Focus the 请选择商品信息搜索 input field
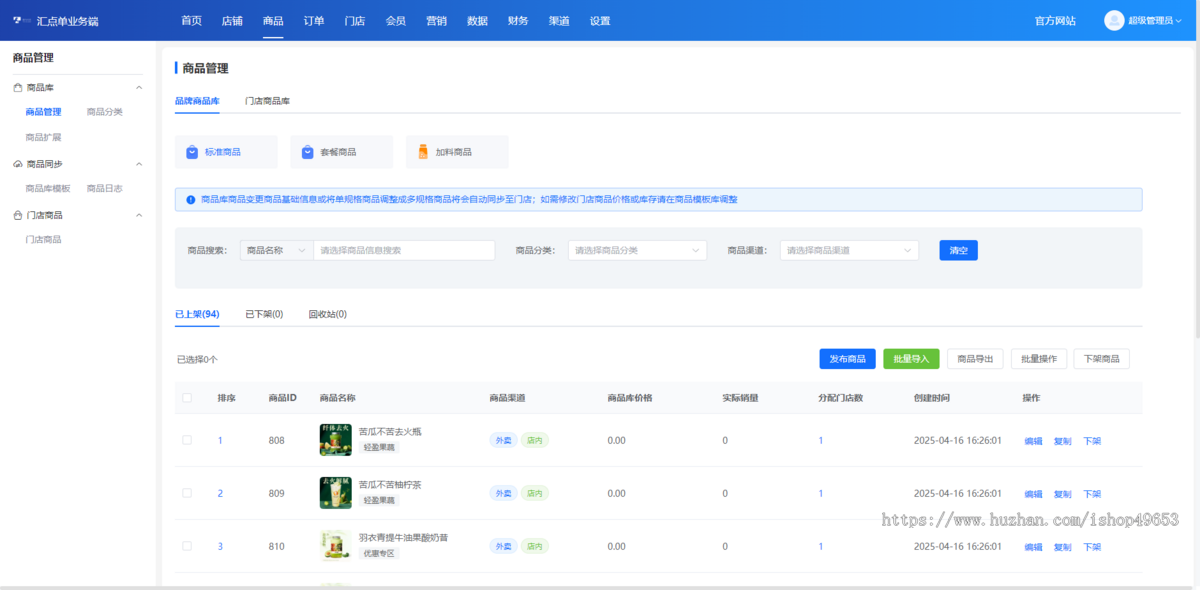Viewport: 1200px width, 590px height. point(404,250)
